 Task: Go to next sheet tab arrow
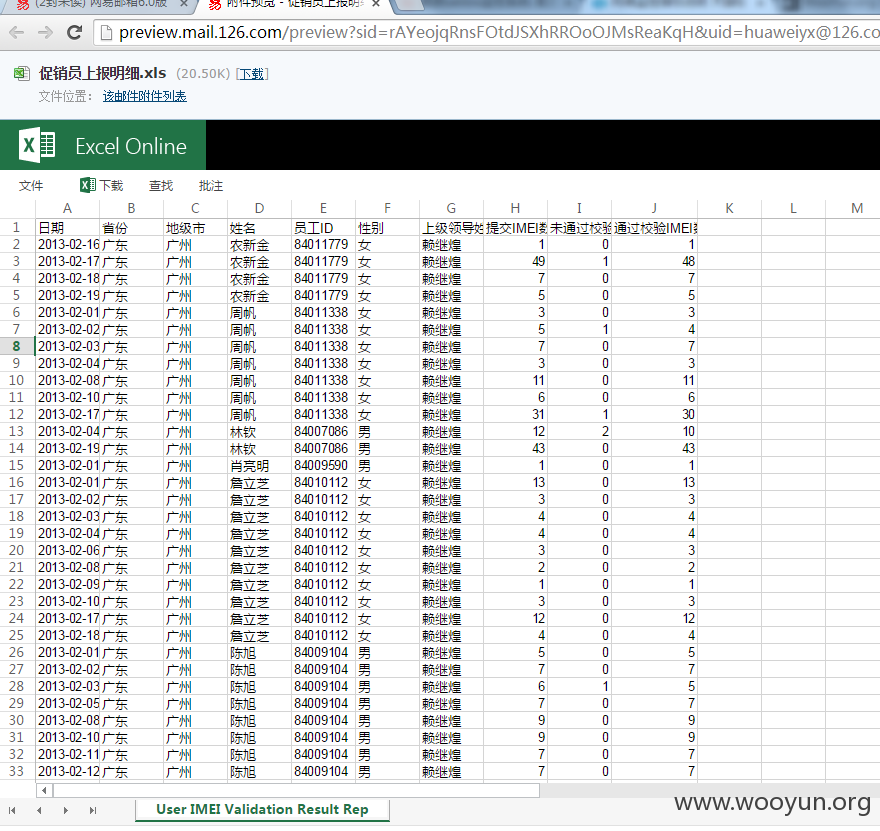[66, 810]
